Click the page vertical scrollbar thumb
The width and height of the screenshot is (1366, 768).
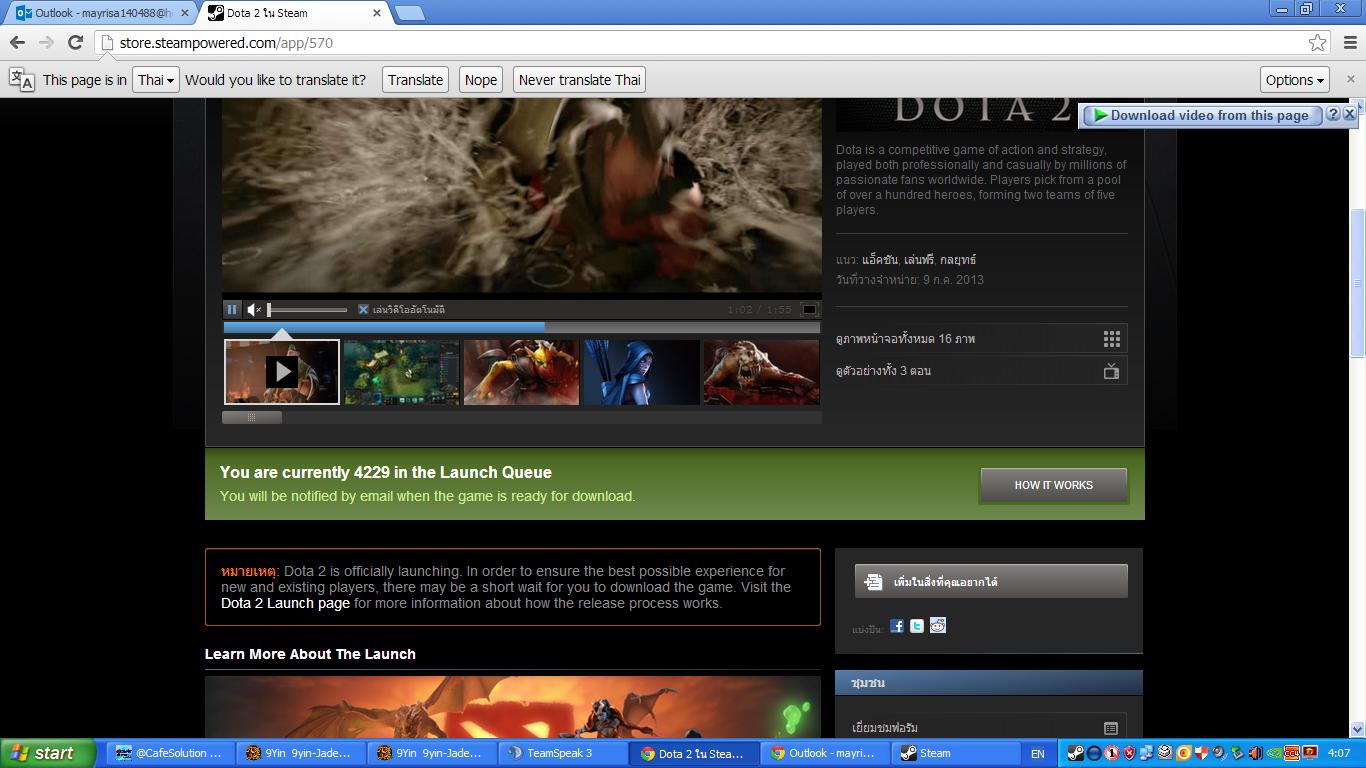point(1358,283)
